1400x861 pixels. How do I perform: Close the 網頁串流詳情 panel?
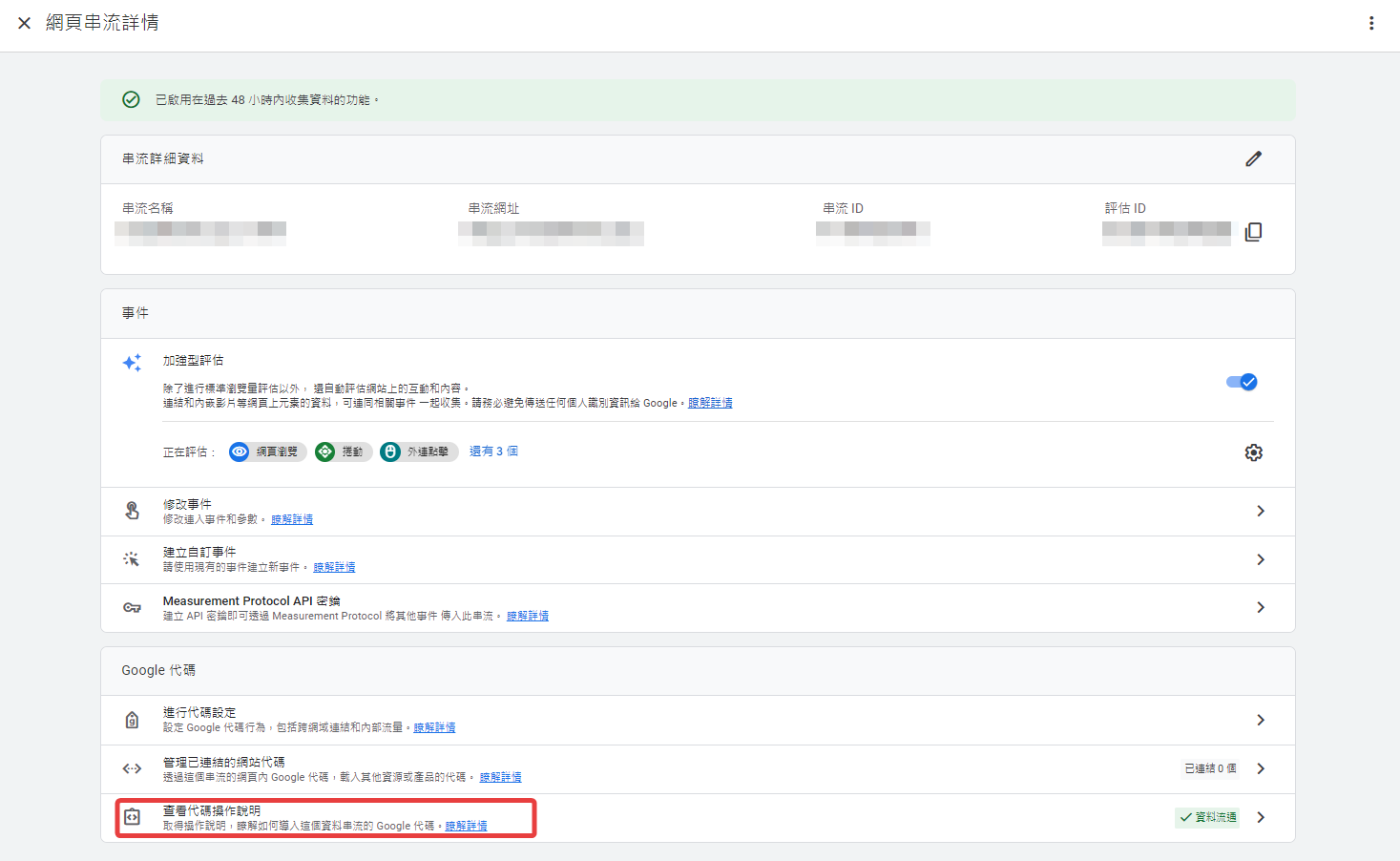(x=25, y=23)
